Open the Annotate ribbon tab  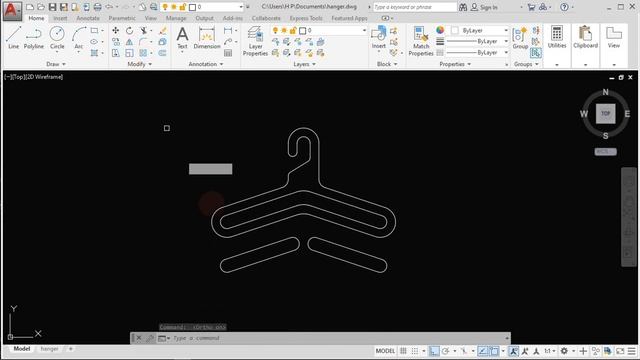88,18
